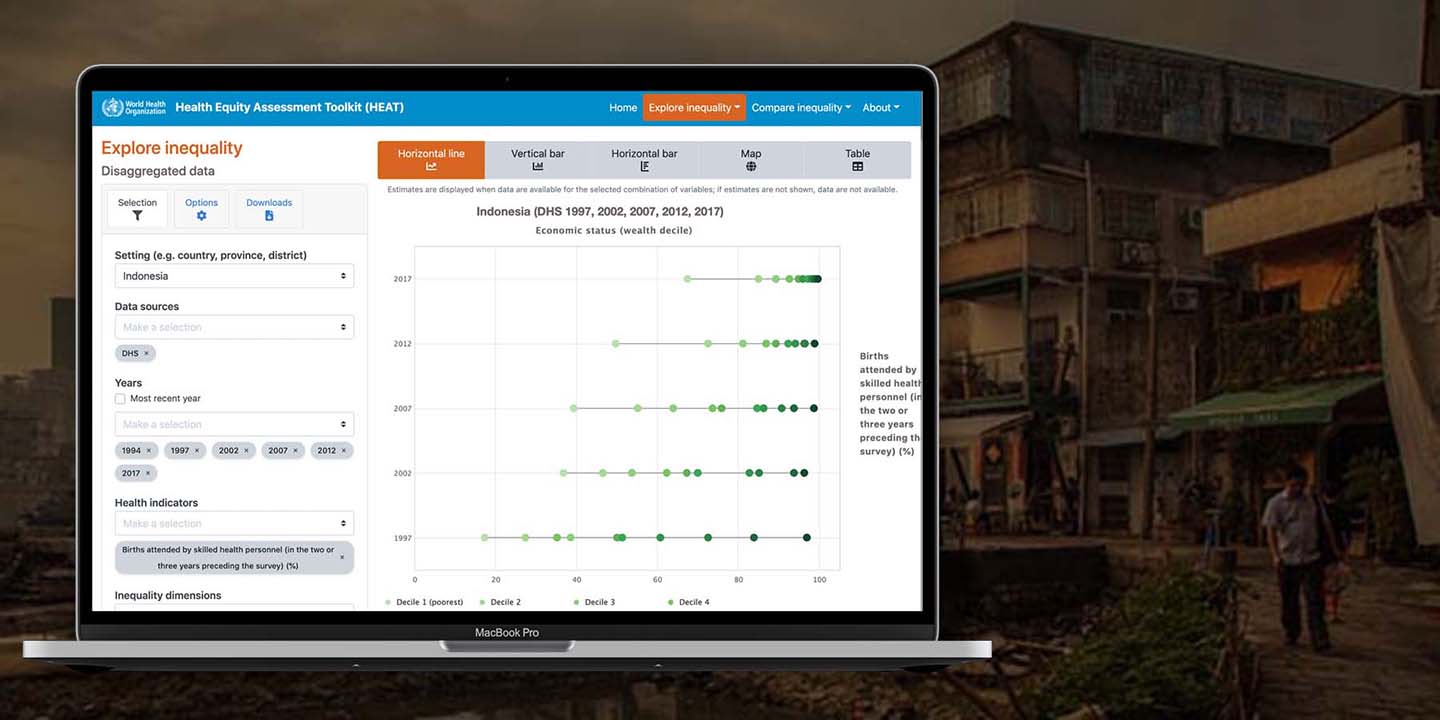This screenshot has width=1440, height=720.
Task: Enable the Most recent year checkbox
Action: pos(120,398)
